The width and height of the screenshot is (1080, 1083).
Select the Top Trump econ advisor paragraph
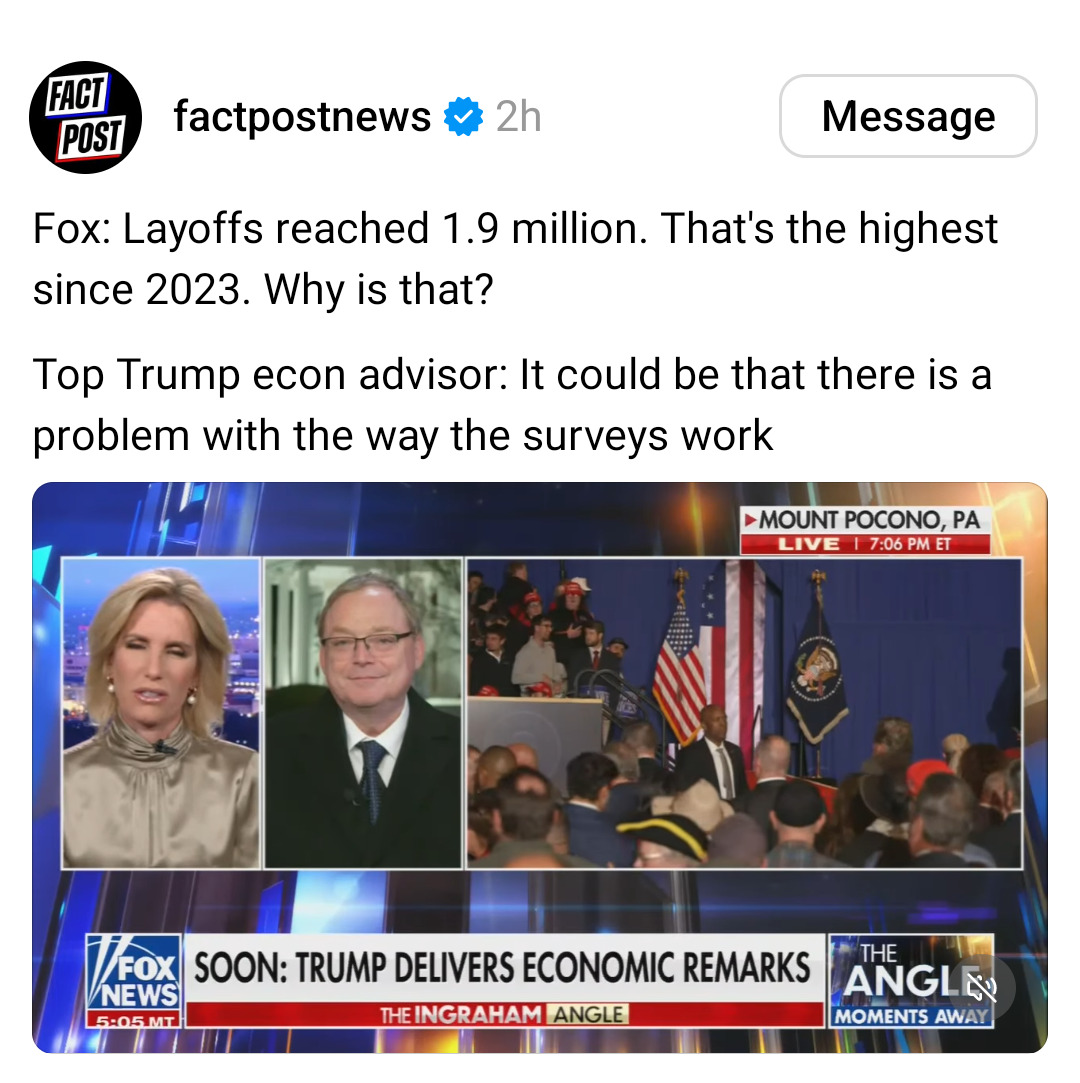[x=512, y=405]
